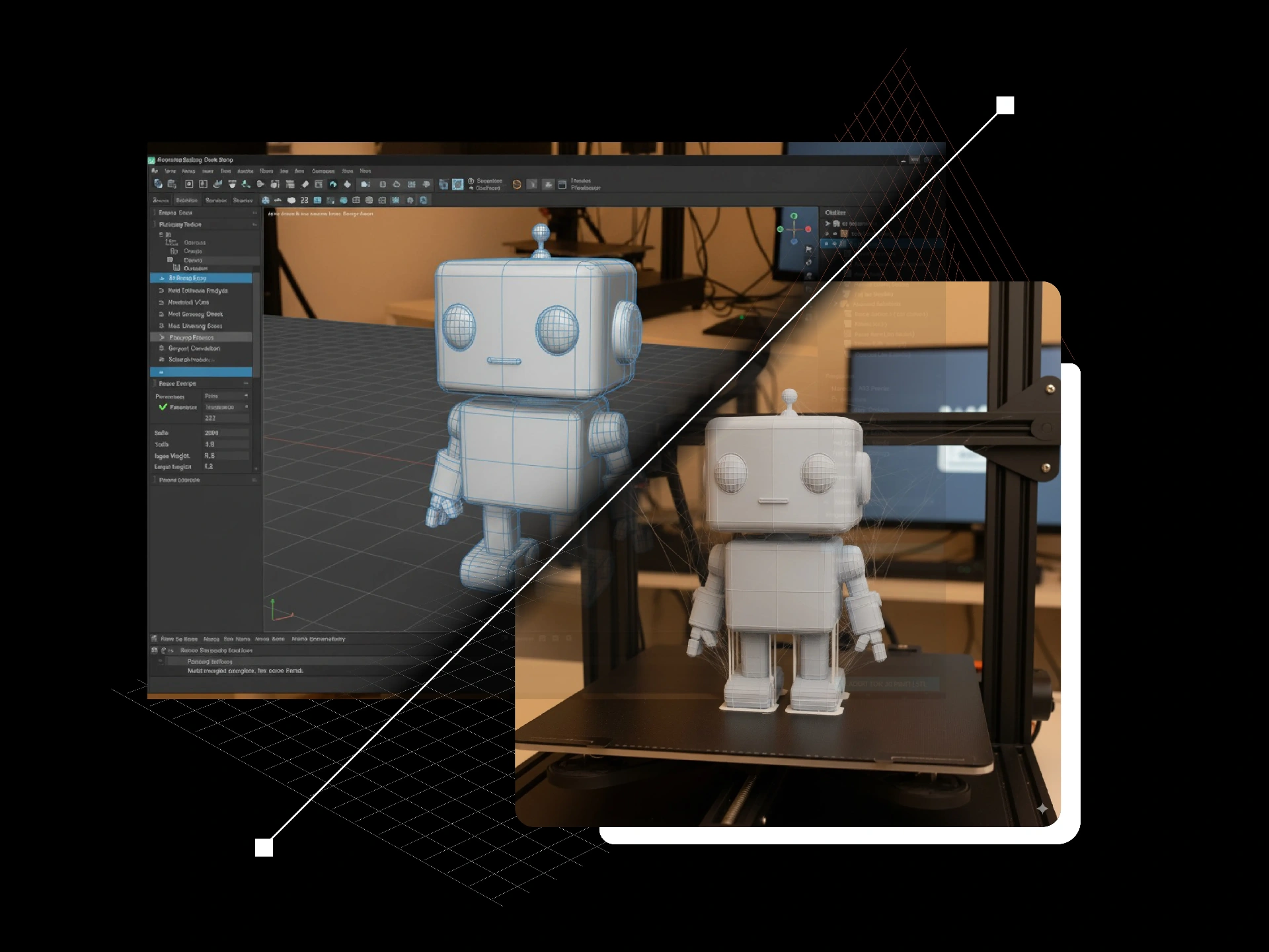Image resolution: width=1269 pixels, height=952 pixels.
Task: Collapse the "Peace Eeenpe" parameters section
Action: [x=246, y=383]
